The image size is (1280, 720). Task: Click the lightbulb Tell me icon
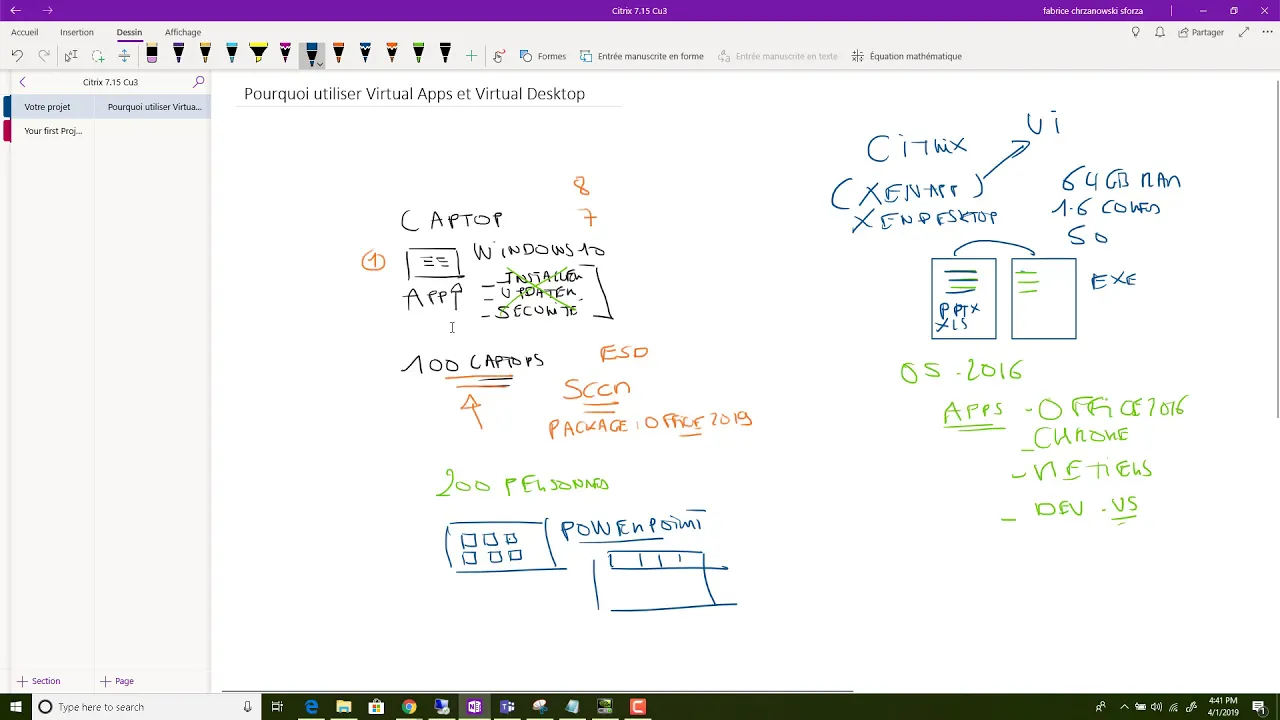tap(1135, 32)
